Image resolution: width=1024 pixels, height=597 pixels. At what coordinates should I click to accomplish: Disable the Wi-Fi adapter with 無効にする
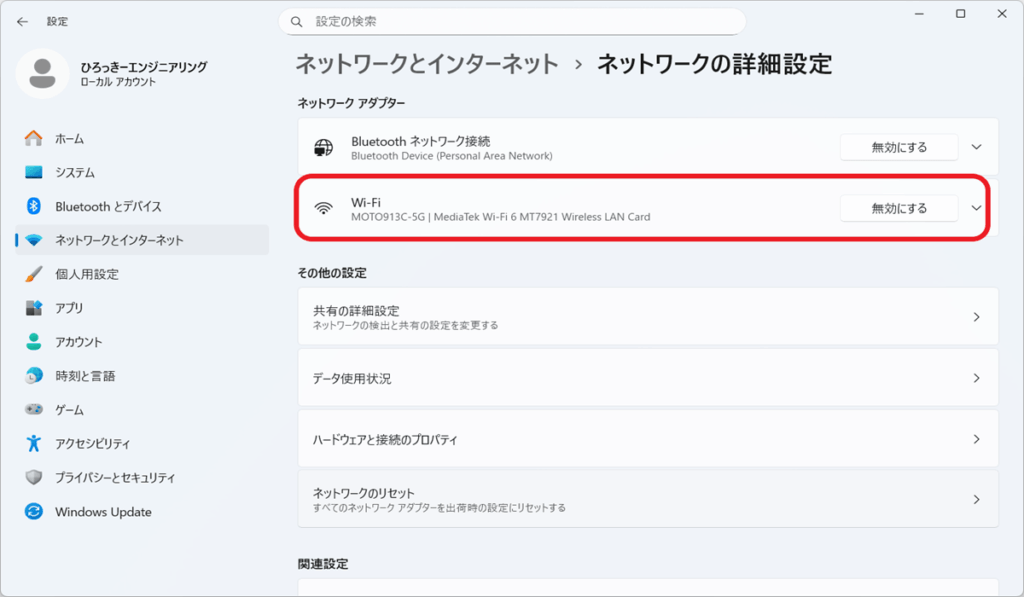coord(899,208)
